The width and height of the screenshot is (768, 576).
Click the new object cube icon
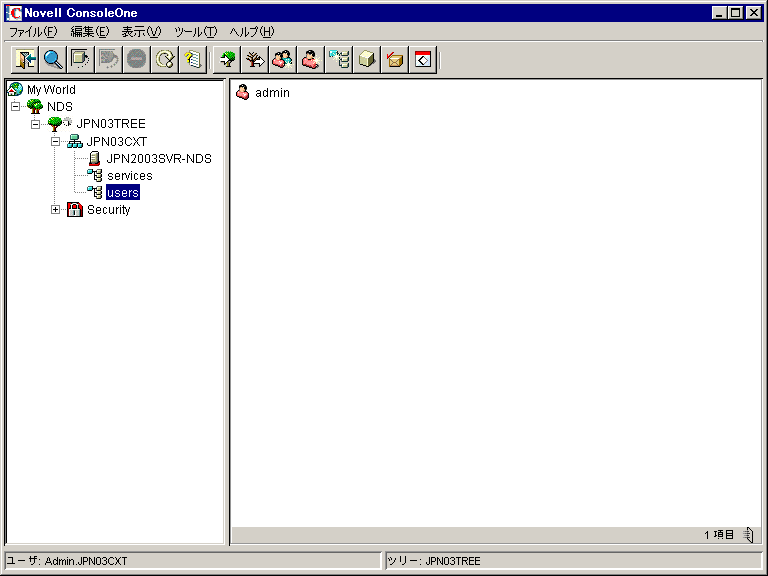pos(367,60)
